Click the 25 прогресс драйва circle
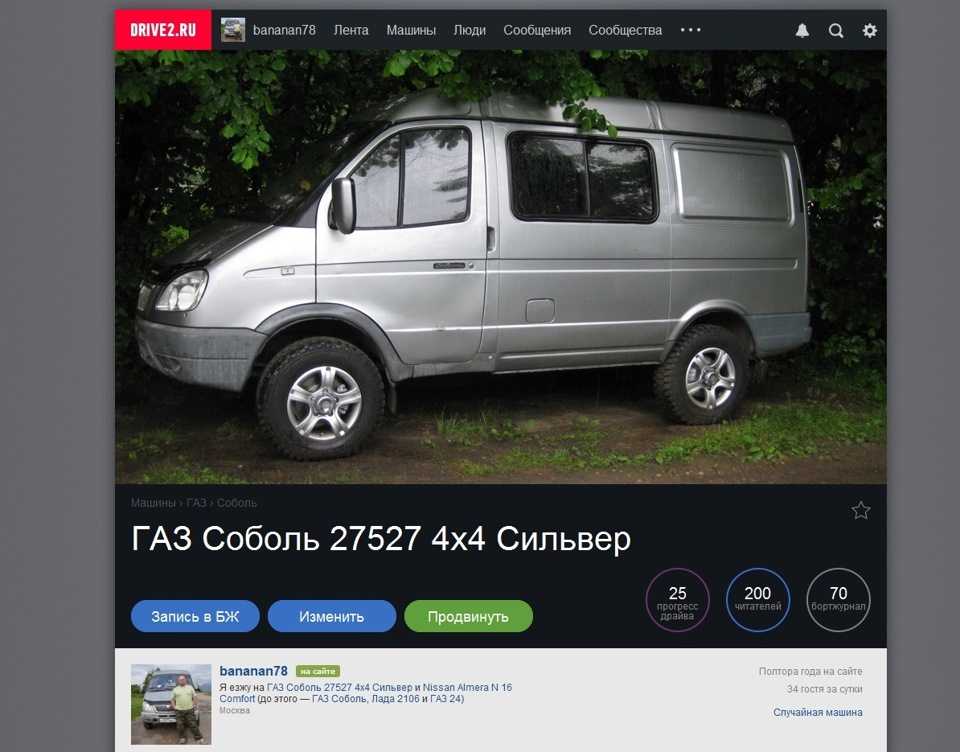960x752 pixels. pyautogui.click(x=677, y=600)
